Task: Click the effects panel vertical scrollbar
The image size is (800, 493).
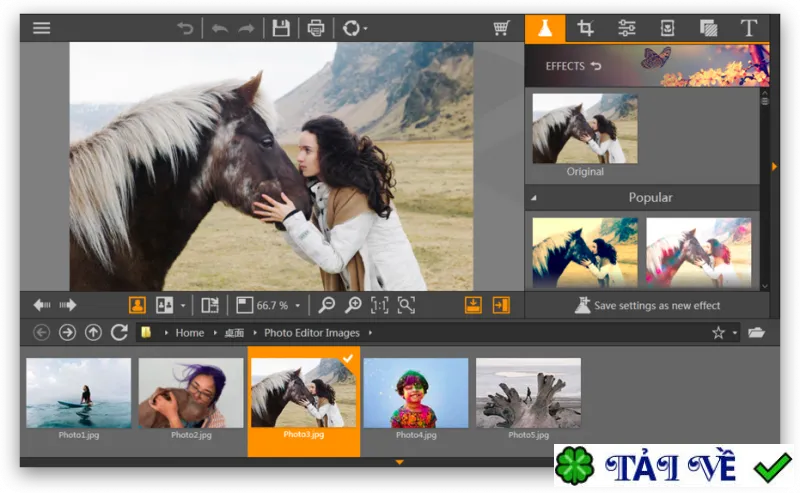Action: click(x=764, y=189)
